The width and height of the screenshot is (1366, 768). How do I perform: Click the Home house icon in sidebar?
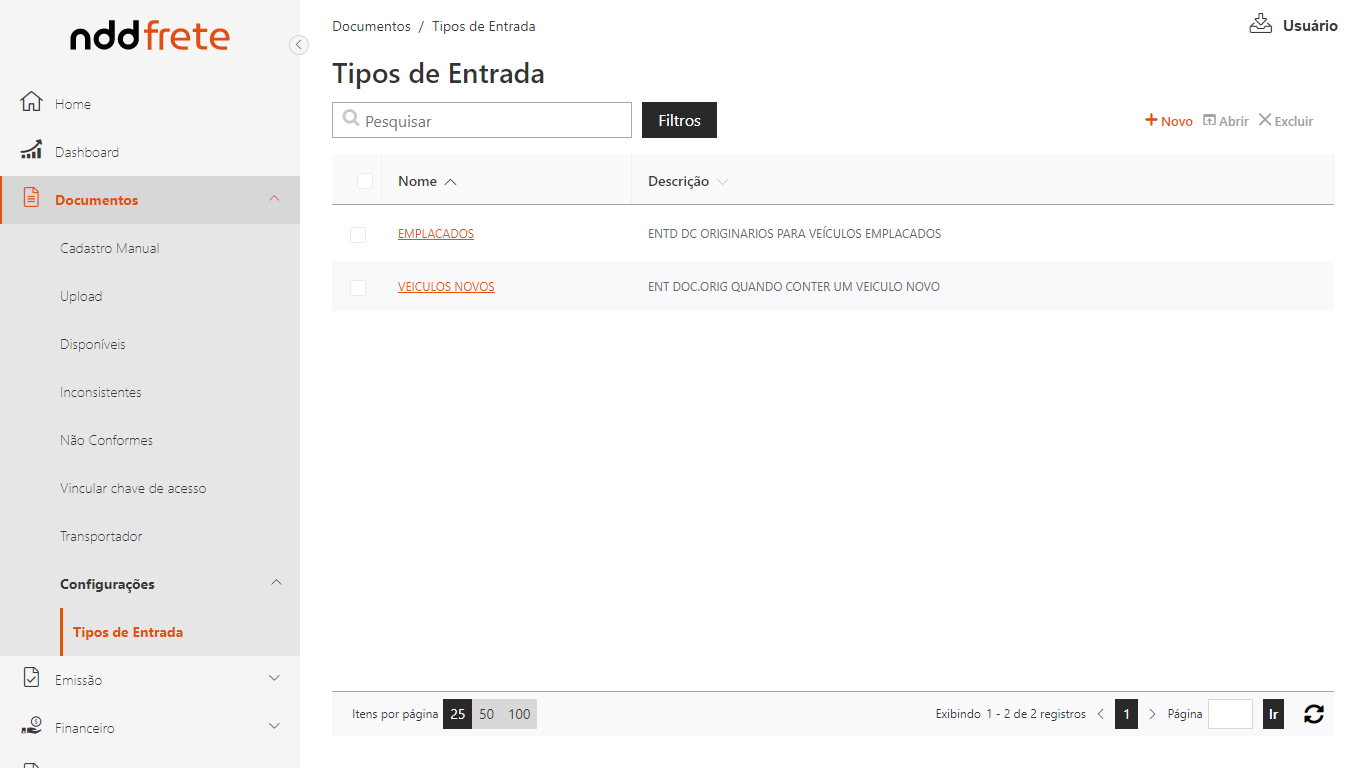tap(31, 102)
